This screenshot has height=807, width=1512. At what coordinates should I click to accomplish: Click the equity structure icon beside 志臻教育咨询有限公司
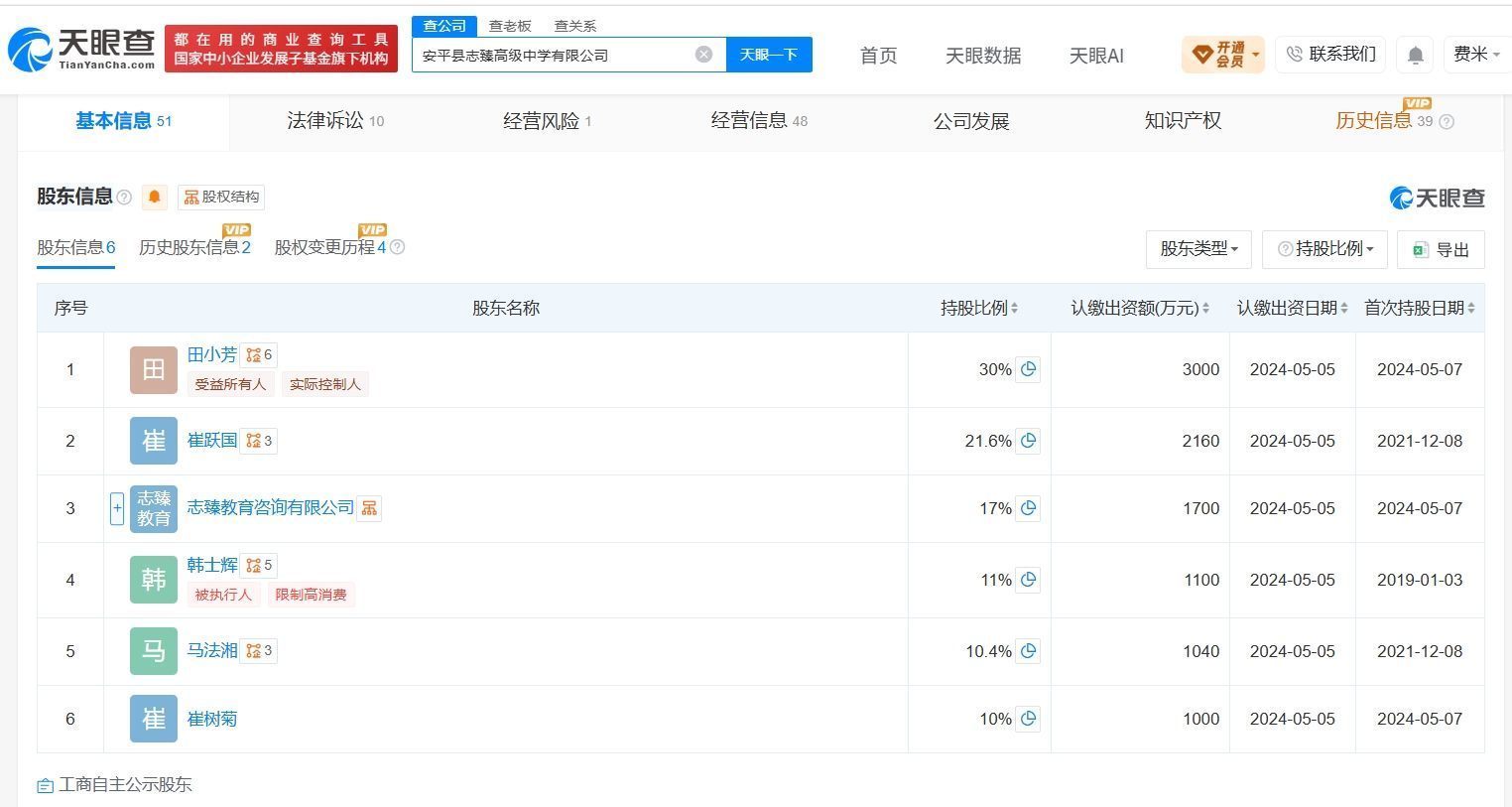click(369, 507)
